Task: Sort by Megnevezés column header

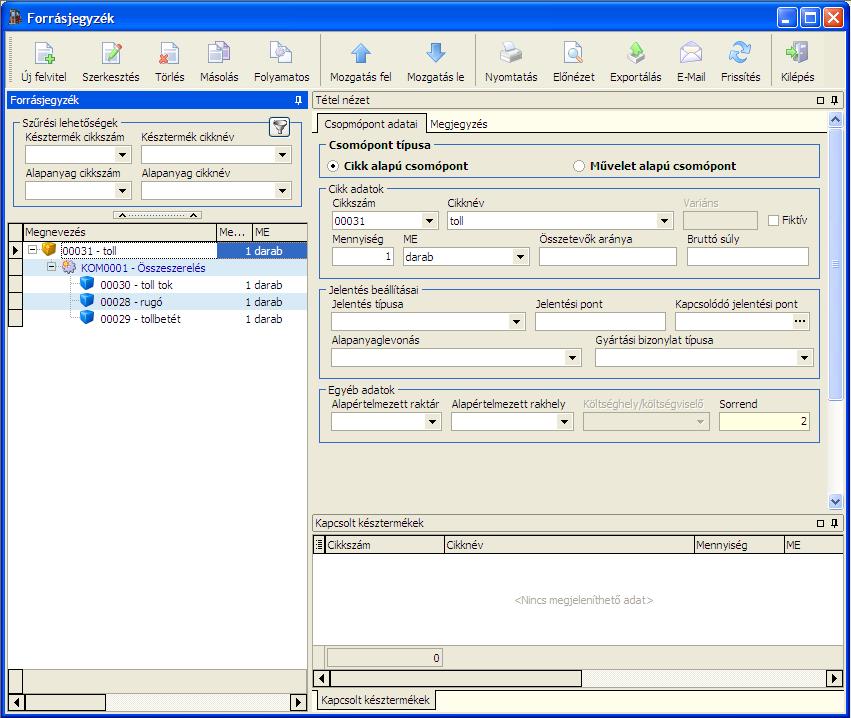Action: pos(120,232)
